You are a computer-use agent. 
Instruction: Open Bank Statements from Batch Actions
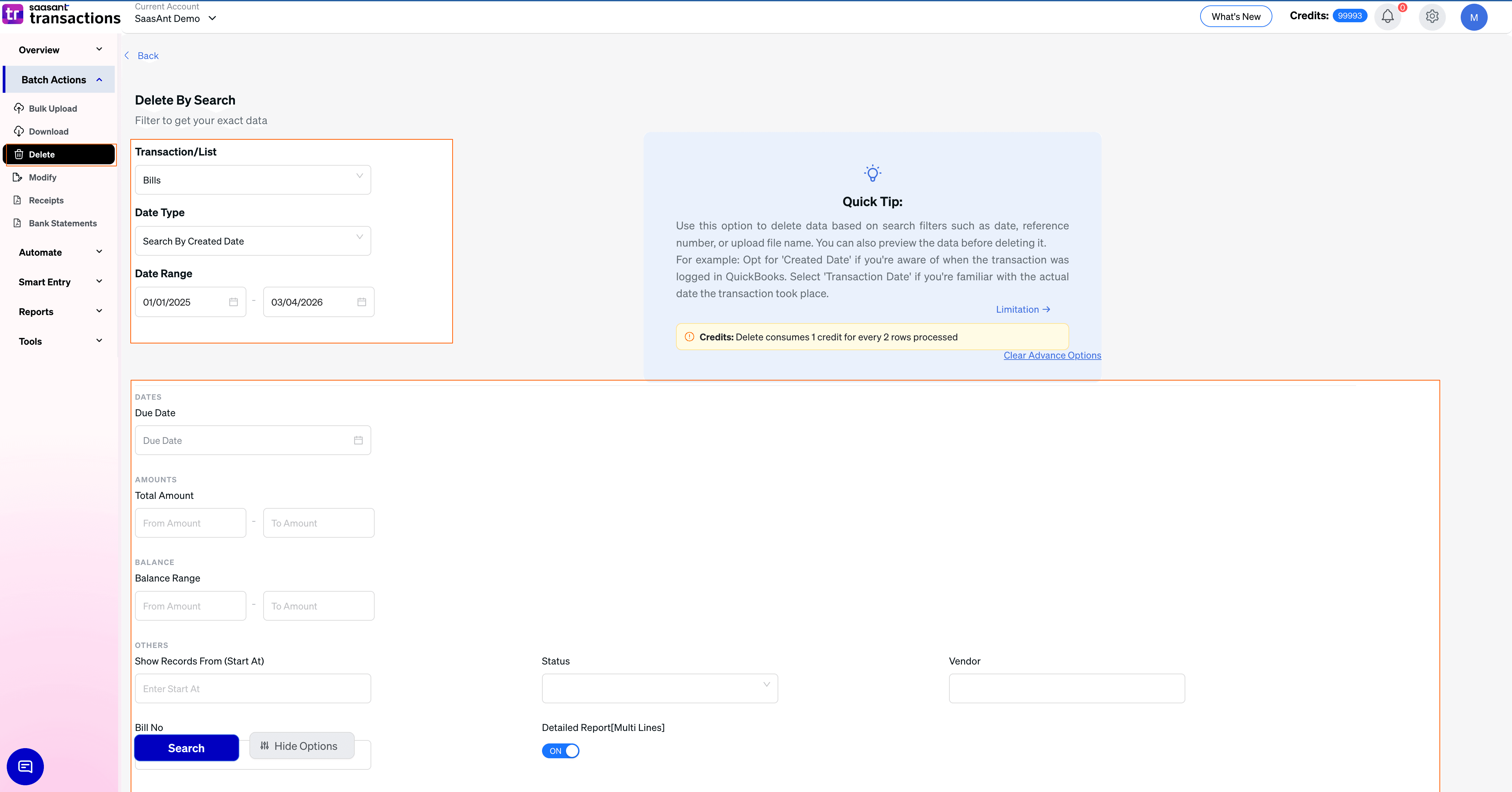[62, 223]
